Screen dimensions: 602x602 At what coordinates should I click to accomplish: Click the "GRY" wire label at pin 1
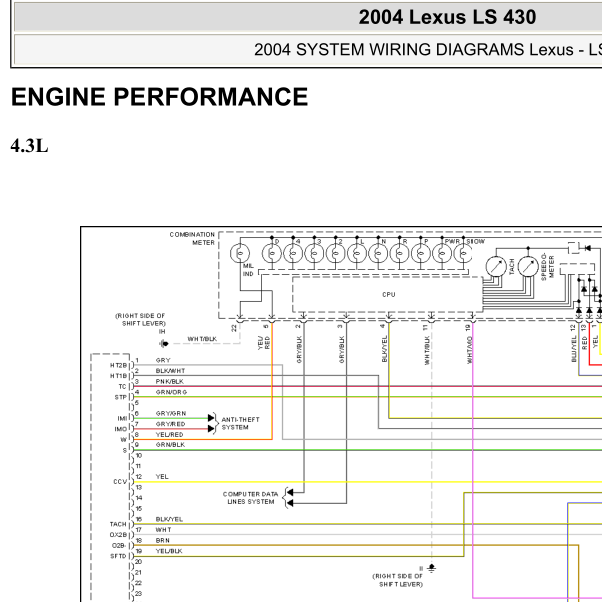click(x=163, y=360)
